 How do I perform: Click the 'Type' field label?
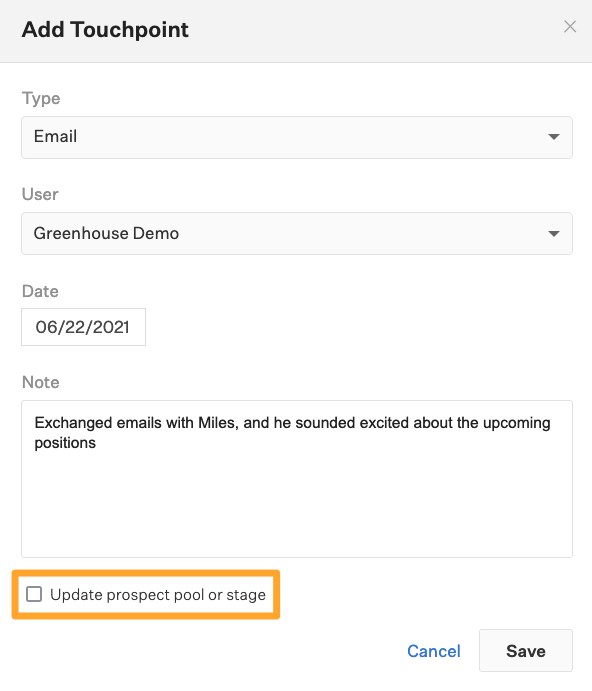tap(41, 98)
